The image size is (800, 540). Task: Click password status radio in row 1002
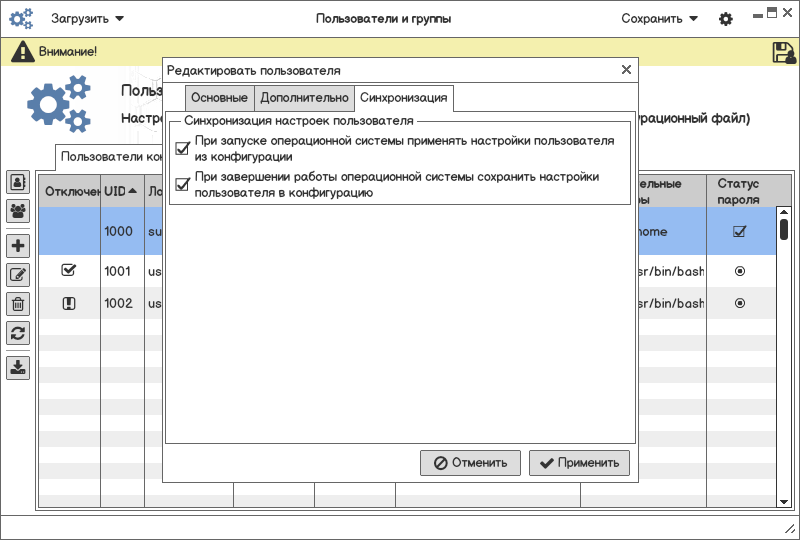[x=740, y=303]
